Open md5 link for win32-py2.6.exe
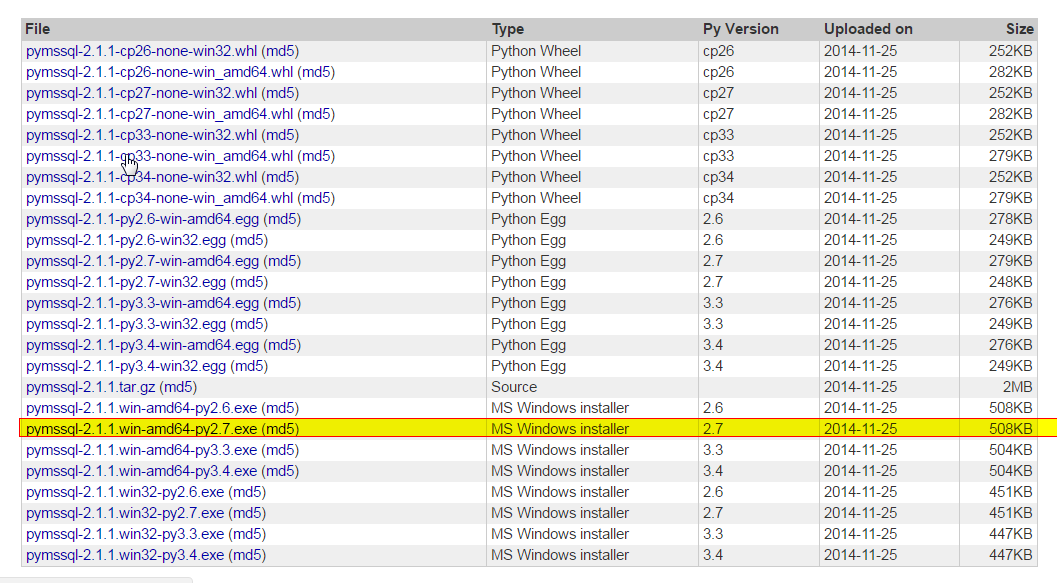Viewport: 1057px width, 583px height. pos(247,492)
